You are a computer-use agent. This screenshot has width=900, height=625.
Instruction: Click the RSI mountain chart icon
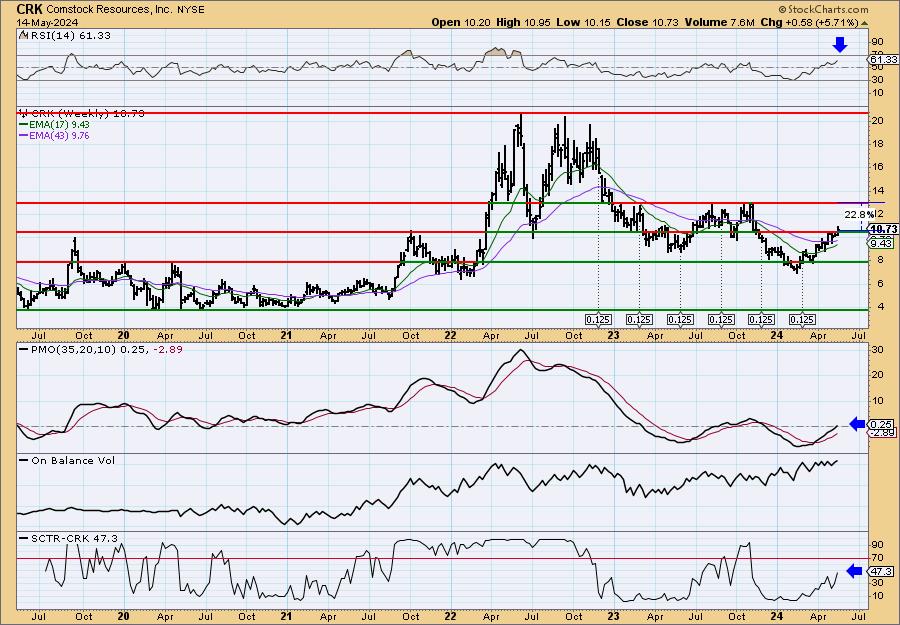pyautogui.click(x=23, y=35)
